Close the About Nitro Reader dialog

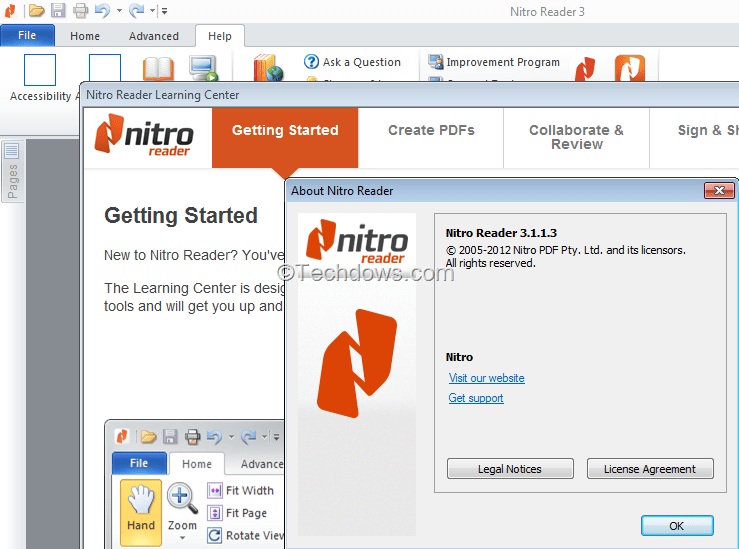click(719, 190)
